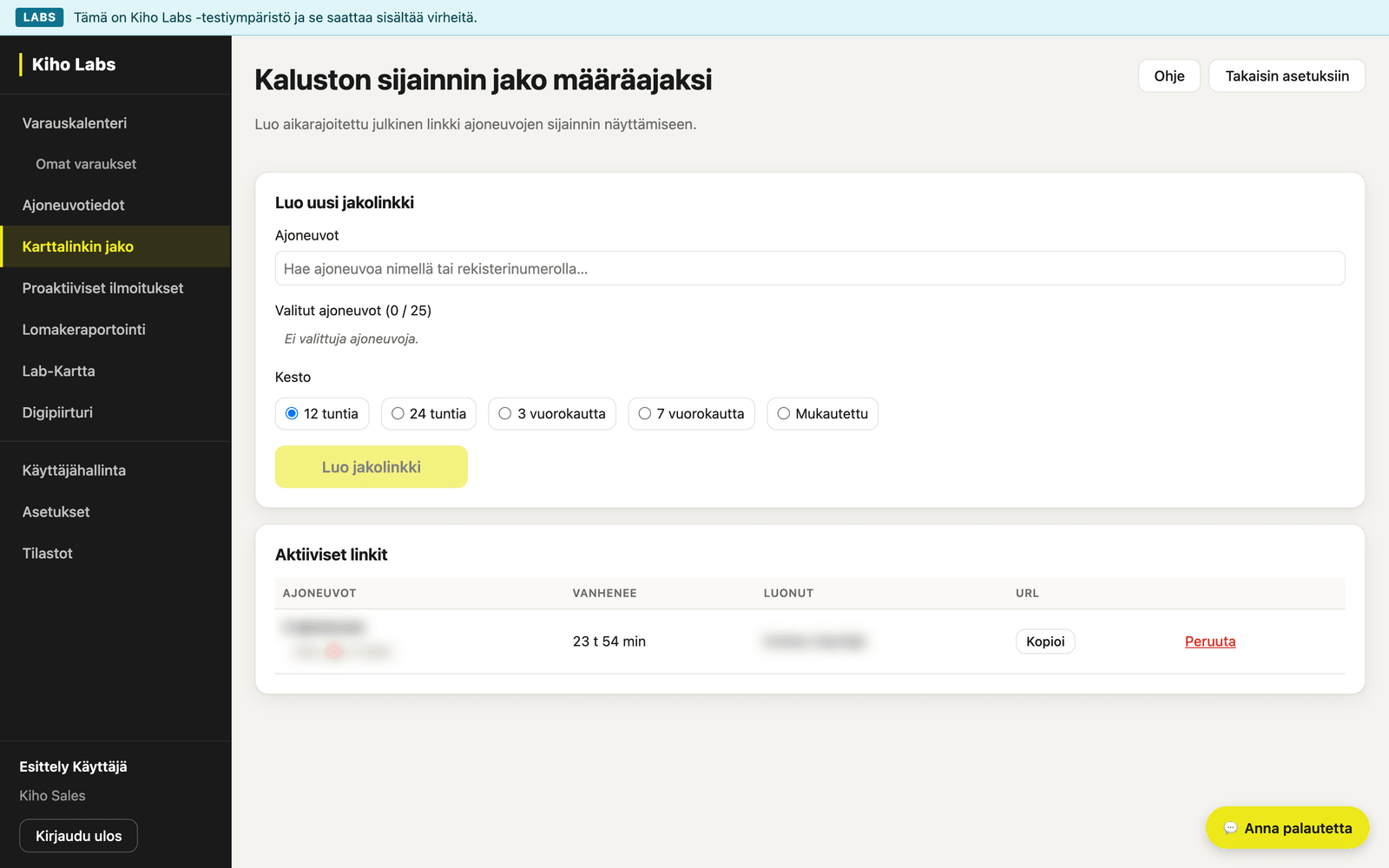Choose the Mukautettu custom duration

click(822, 414)
